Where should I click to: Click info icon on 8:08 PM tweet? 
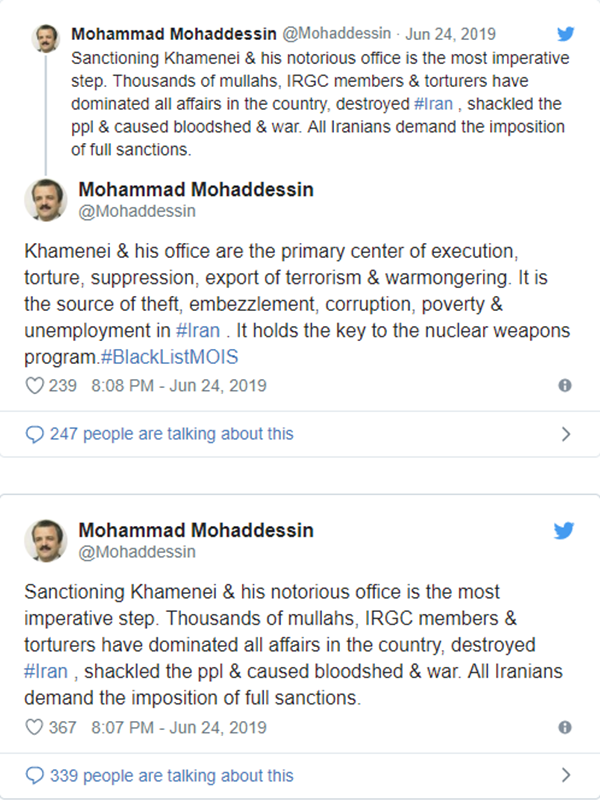[565, 385]
